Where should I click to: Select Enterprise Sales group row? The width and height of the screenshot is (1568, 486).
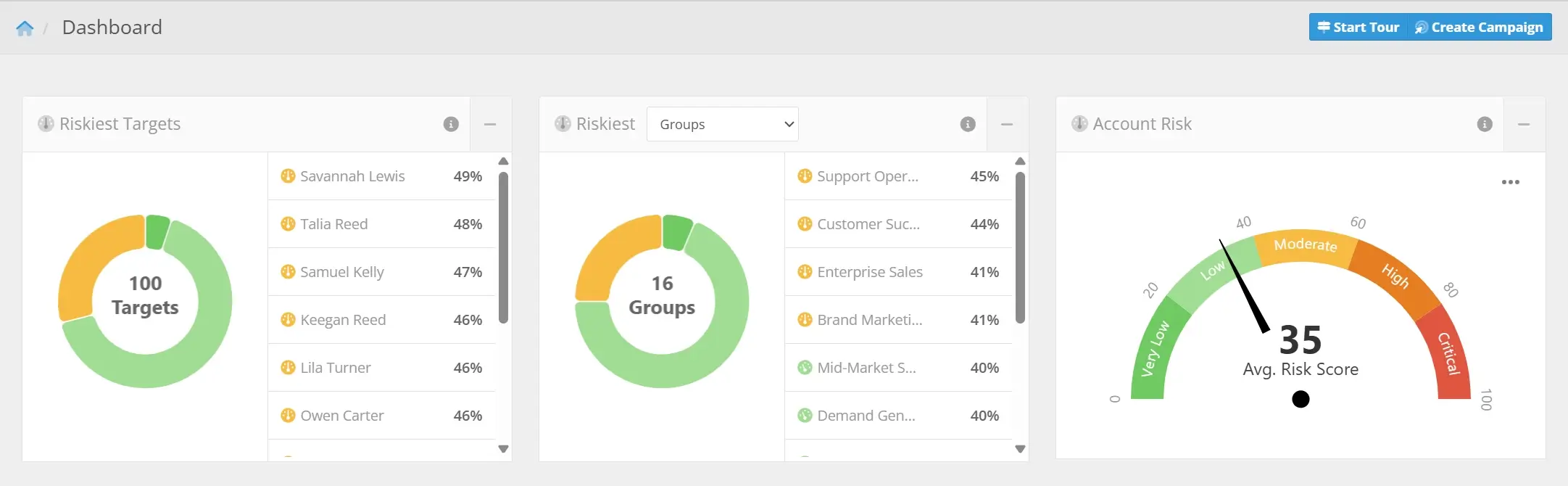coord(869,272)
